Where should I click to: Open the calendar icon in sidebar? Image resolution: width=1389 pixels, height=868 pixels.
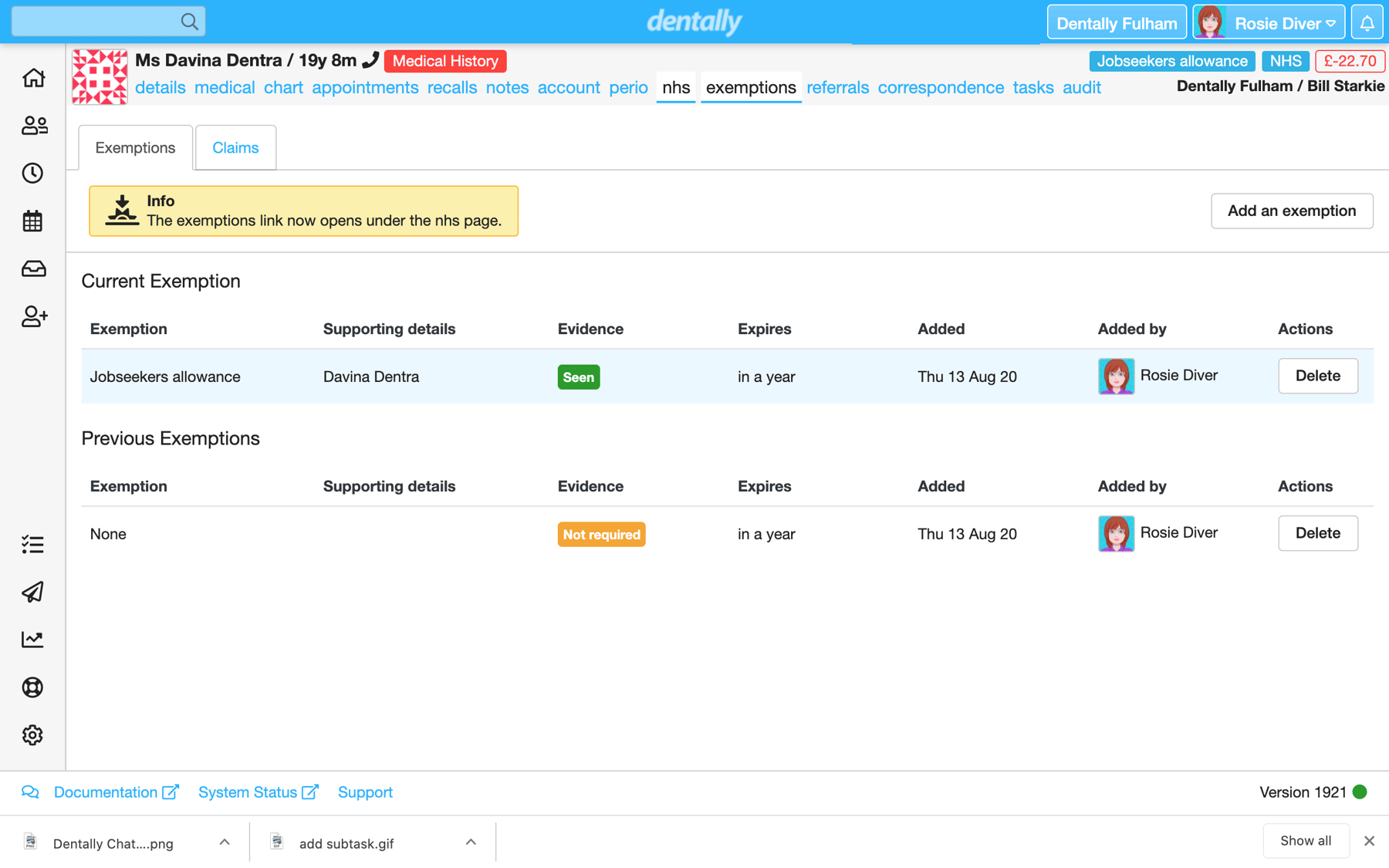tap(33, 221)
